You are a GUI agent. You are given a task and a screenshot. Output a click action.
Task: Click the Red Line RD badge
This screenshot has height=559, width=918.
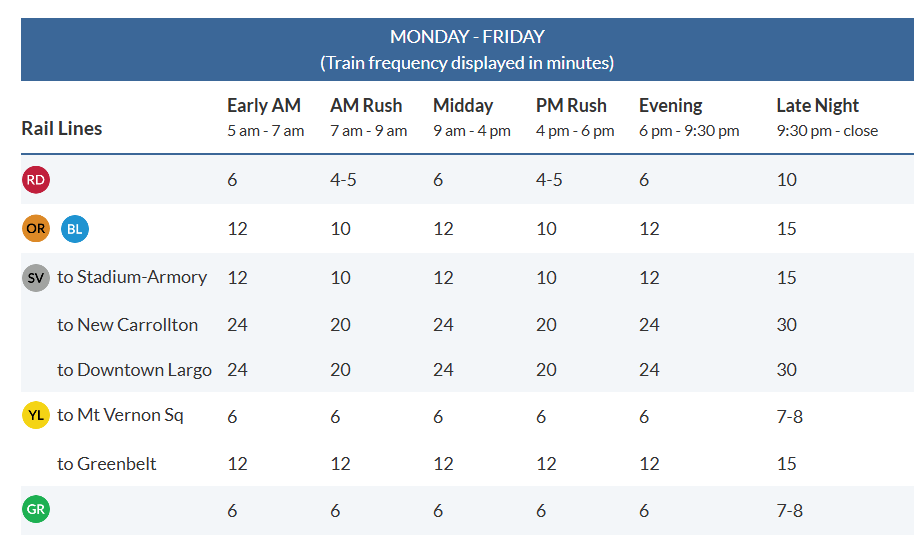[36, 180]
